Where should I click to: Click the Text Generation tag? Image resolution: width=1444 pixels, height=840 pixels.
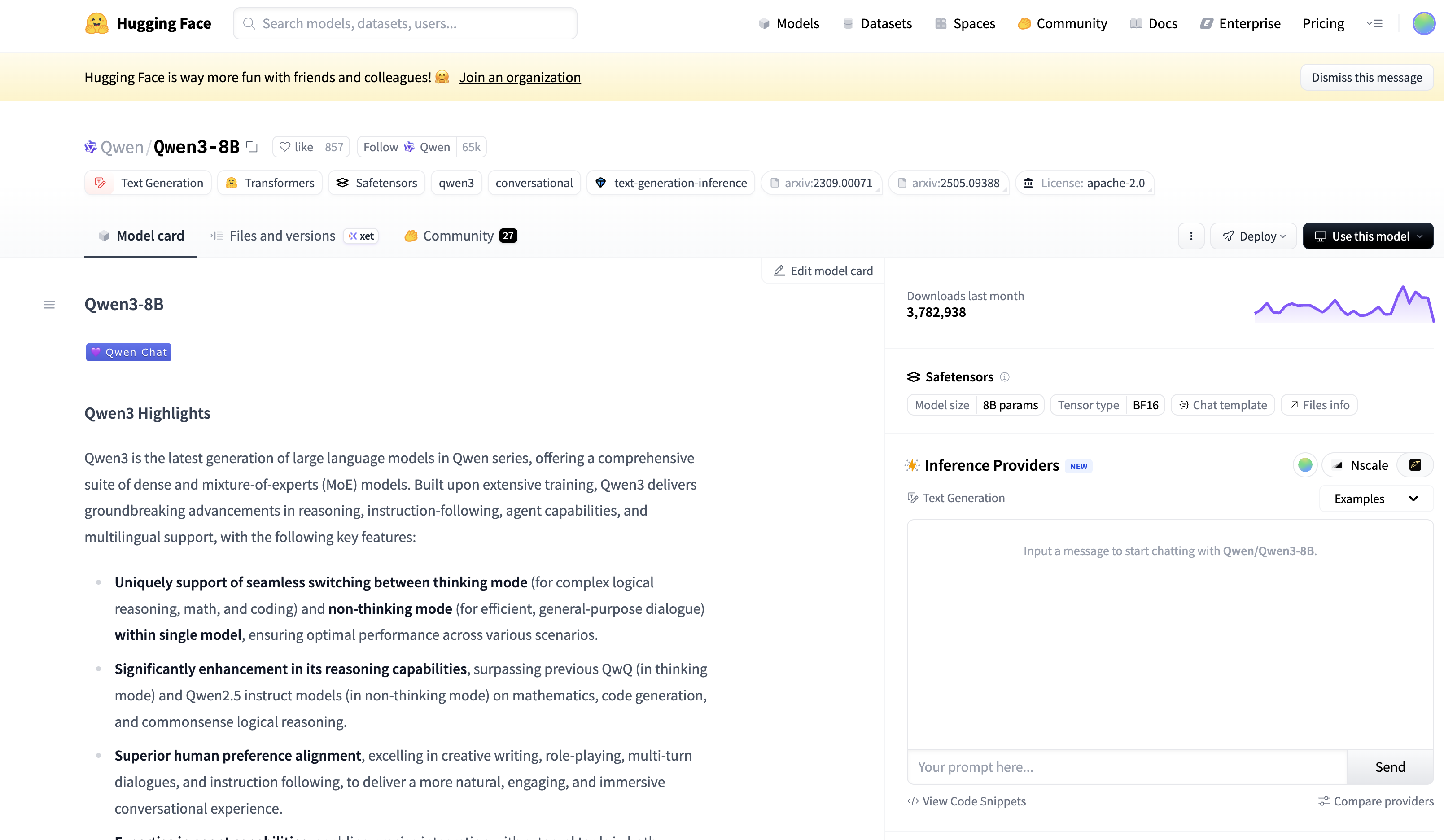pos(149,183)
